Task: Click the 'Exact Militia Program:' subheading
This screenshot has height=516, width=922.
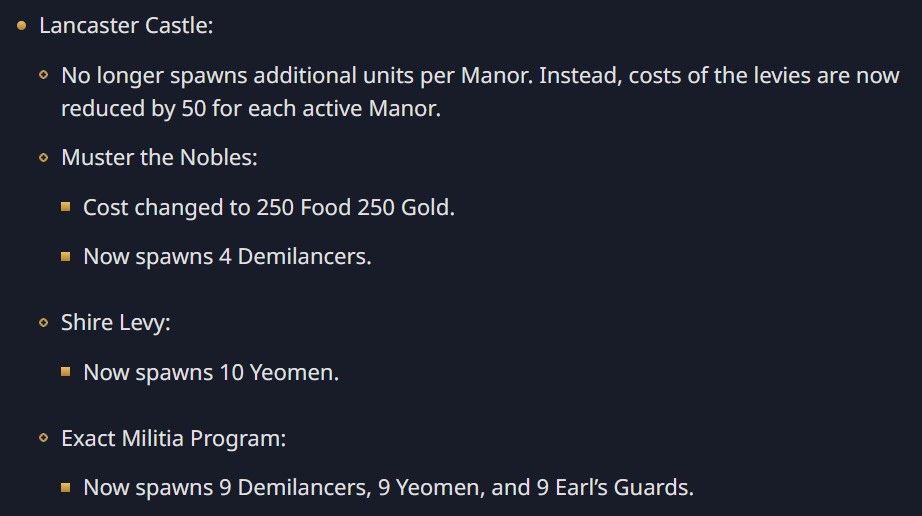Action: (174, 438)
